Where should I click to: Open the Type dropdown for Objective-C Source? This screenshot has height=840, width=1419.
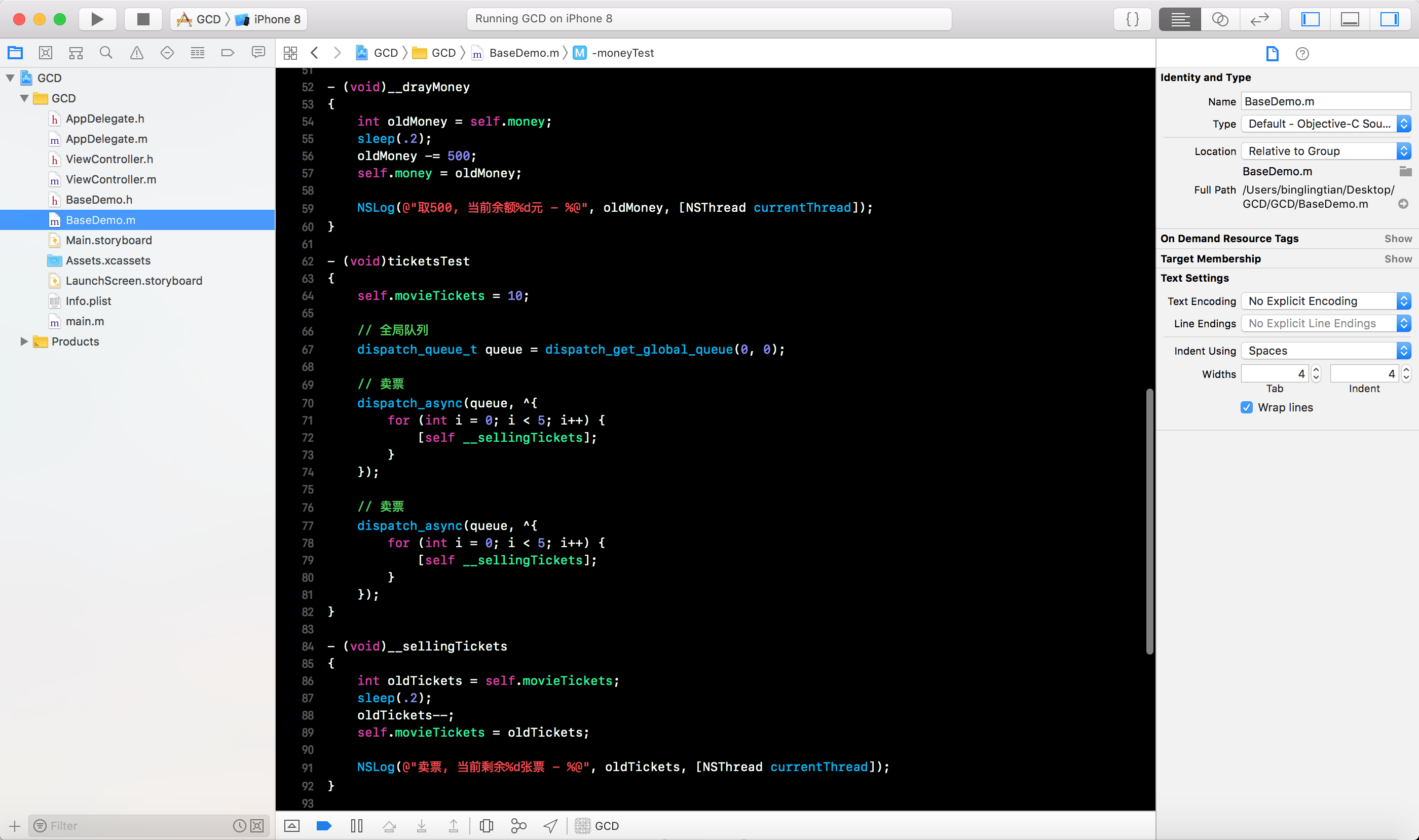pos(1326,124)
